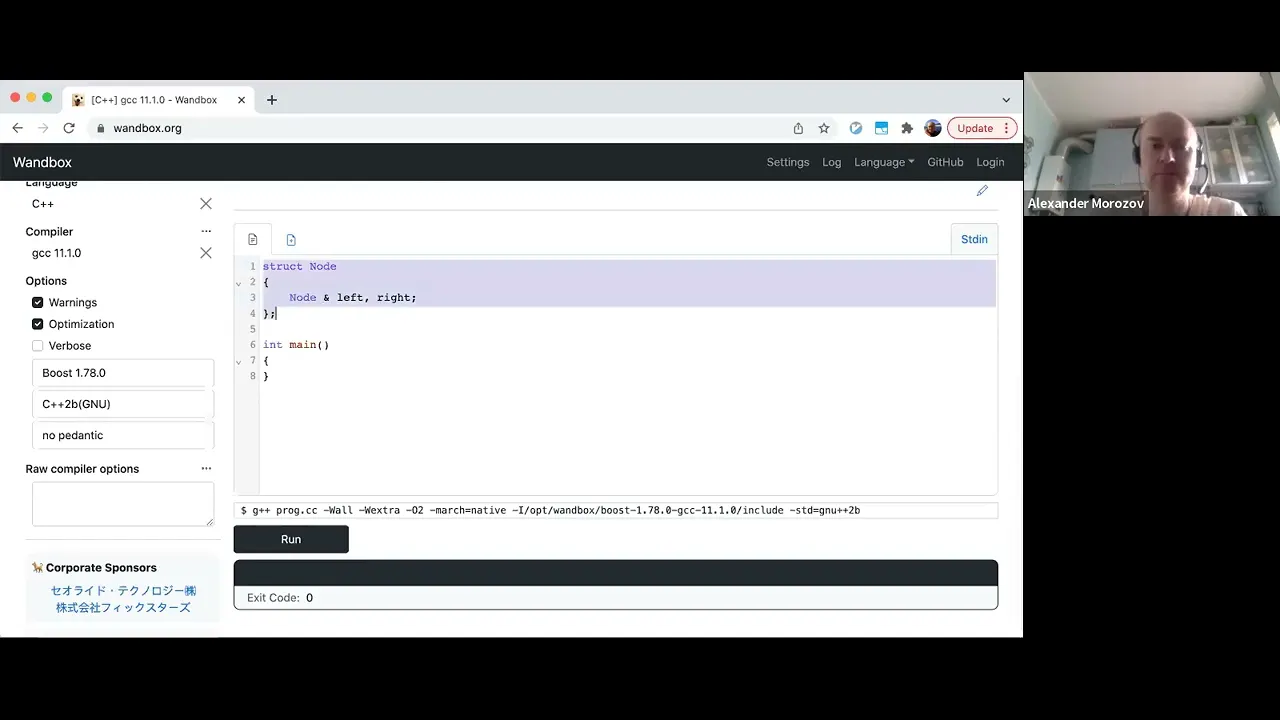This screenshot has width=1280, height=720.
Task: Click 'Node & left, right;' code line
Action: pos(352,298)
